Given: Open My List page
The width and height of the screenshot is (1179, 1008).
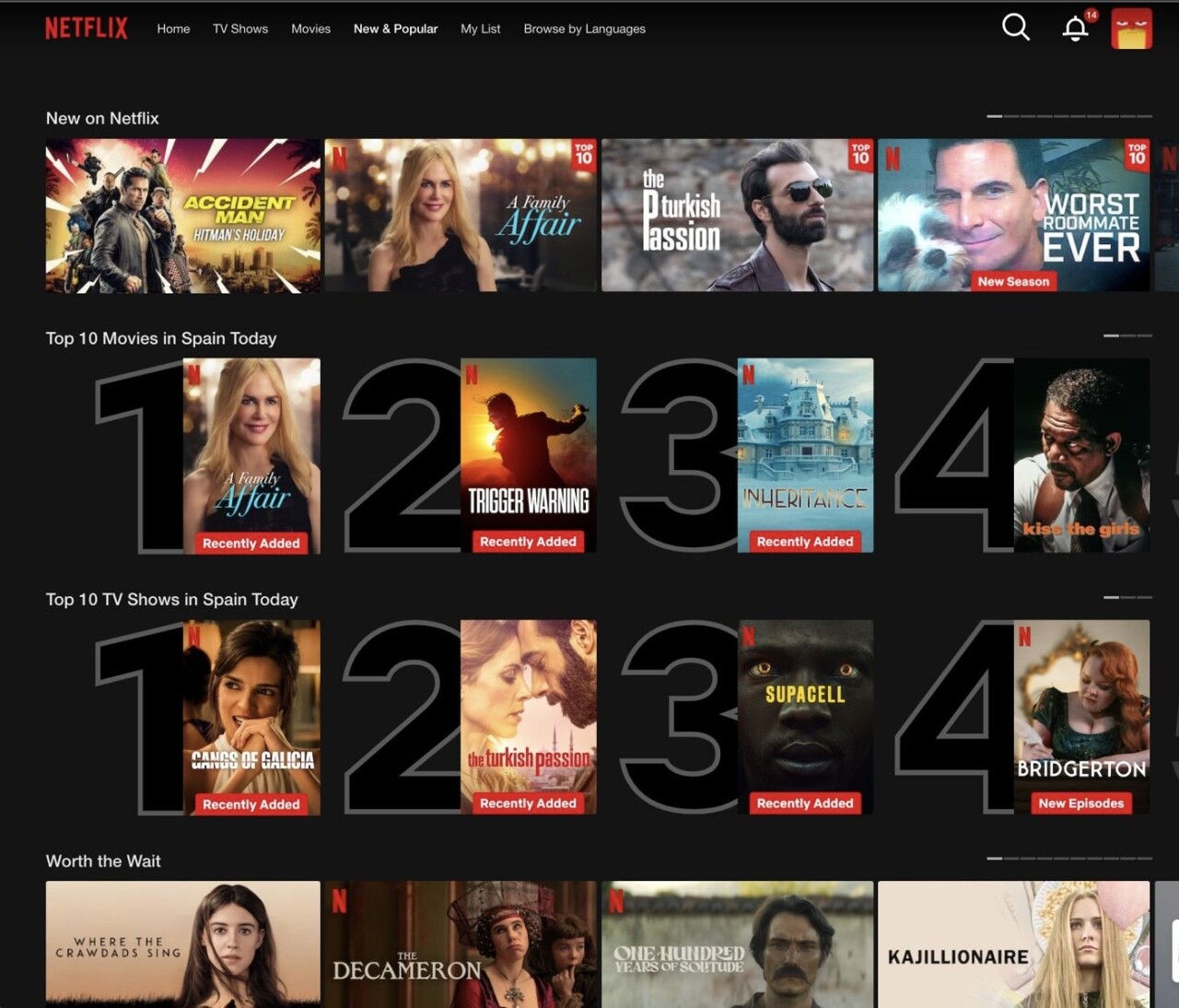Looking at the screenshot, I should (480, 29).
